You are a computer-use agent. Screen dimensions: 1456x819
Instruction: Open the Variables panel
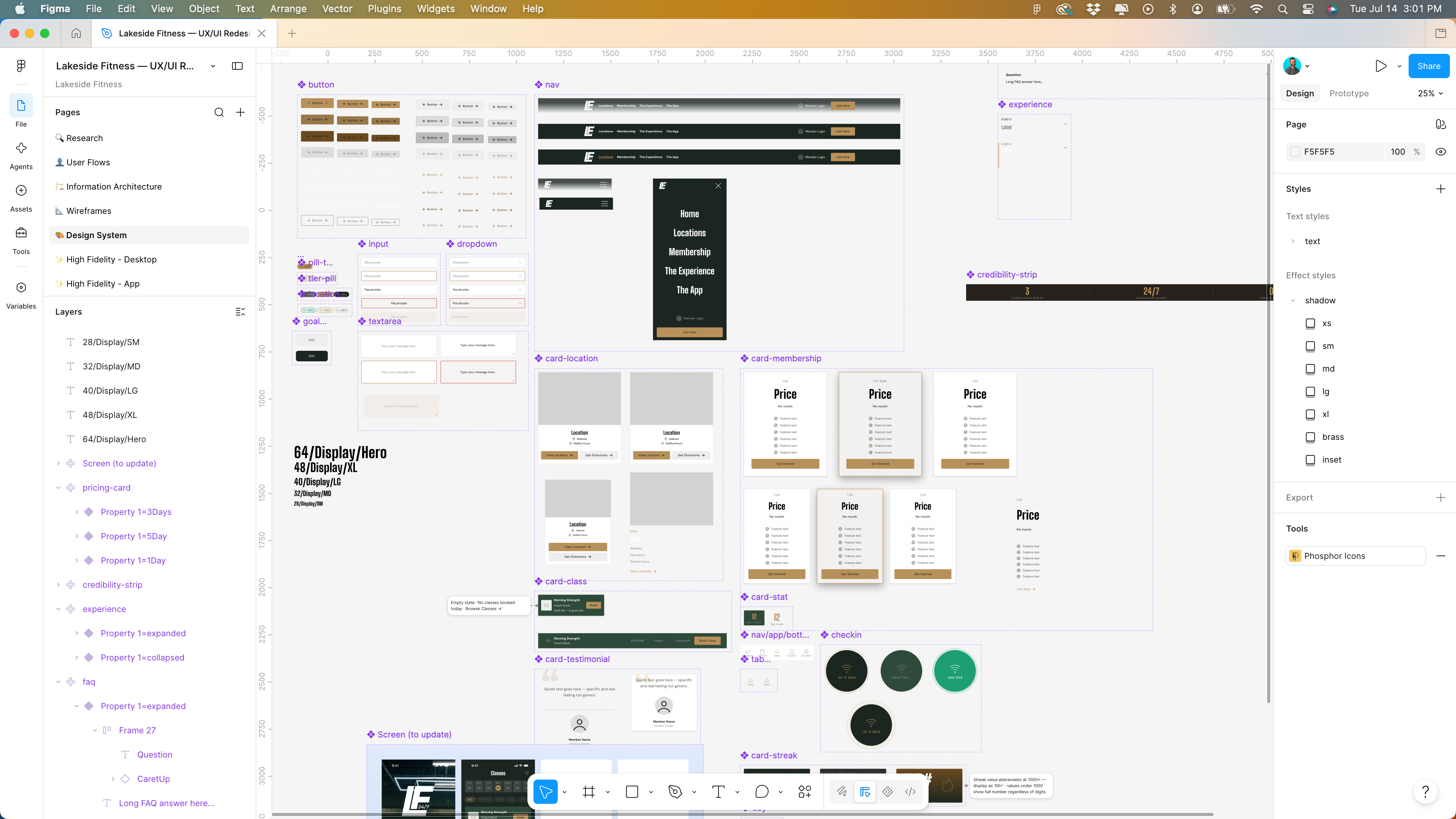21,287
